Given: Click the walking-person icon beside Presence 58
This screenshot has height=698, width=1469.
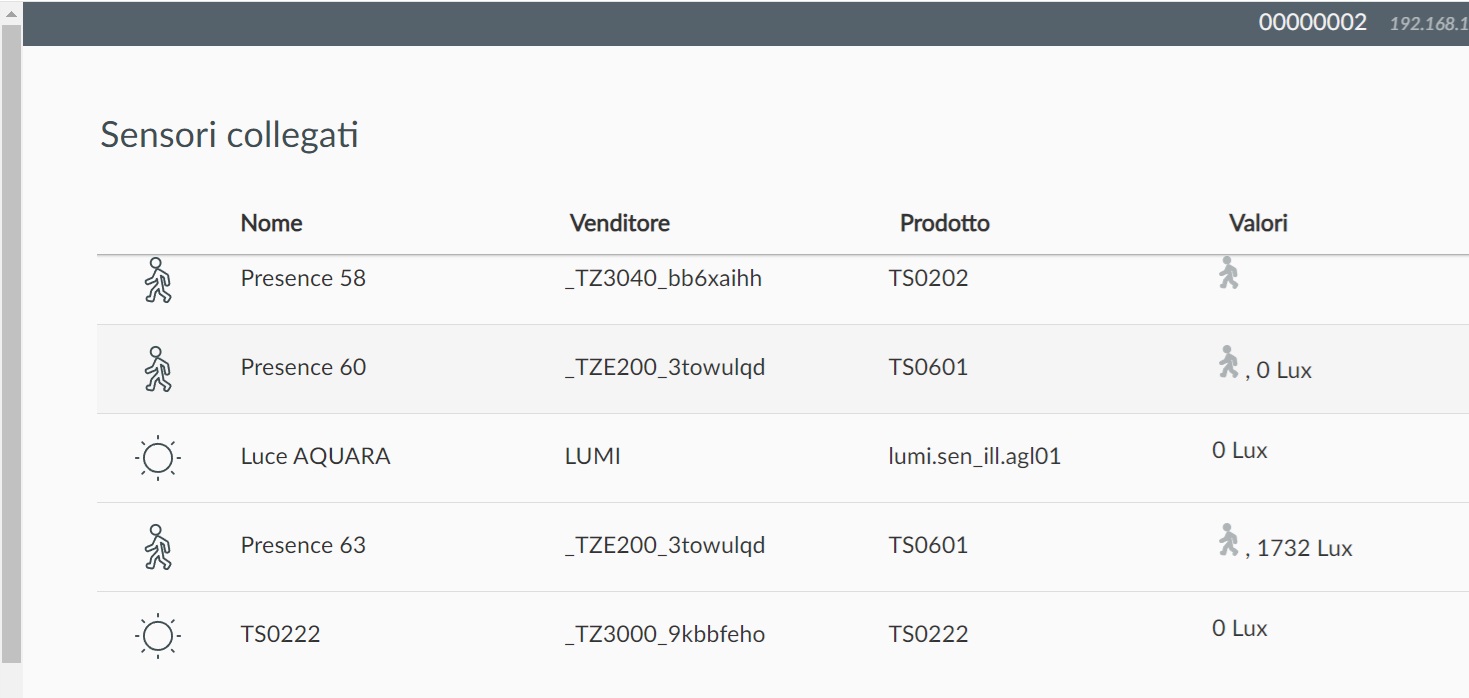Looking at the screenshot, I should pos(158,280).
